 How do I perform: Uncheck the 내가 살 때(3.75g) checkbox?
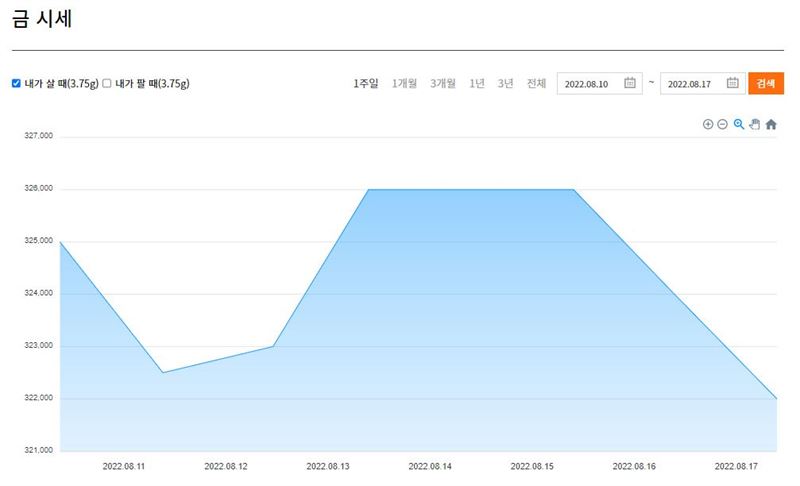(x=16, y=83)
